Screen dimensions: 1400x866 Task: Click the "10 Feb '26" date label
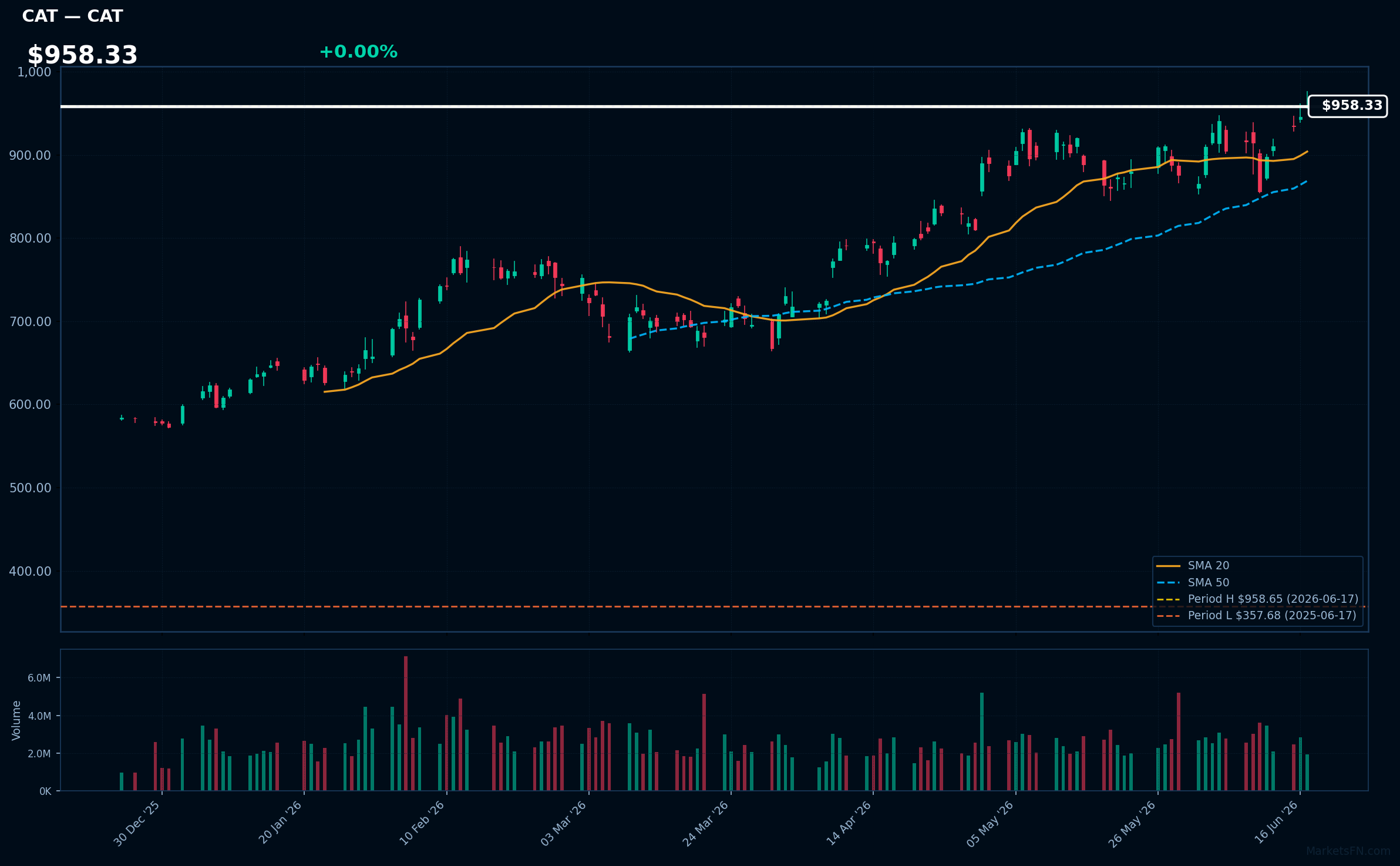pyautogui.click(x=422, y=823)
